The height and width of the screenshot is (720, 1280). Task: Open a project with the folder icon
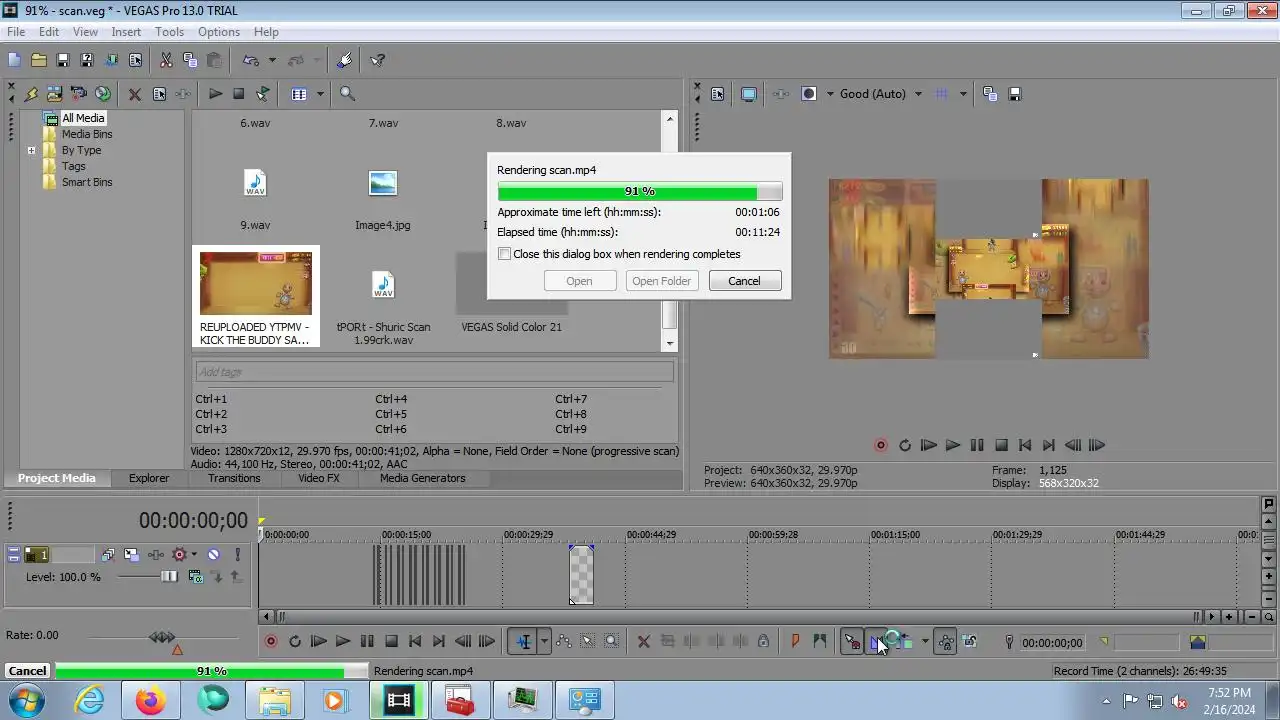pos(38,60)
